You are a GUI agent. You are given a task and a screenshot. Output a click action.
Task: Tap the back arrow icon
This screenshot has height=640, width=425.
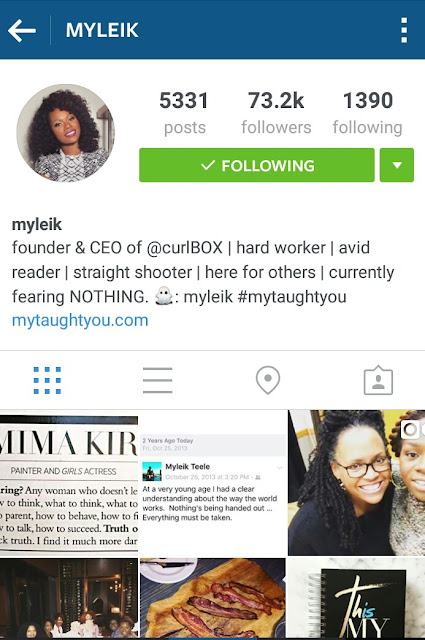(22, 30)
